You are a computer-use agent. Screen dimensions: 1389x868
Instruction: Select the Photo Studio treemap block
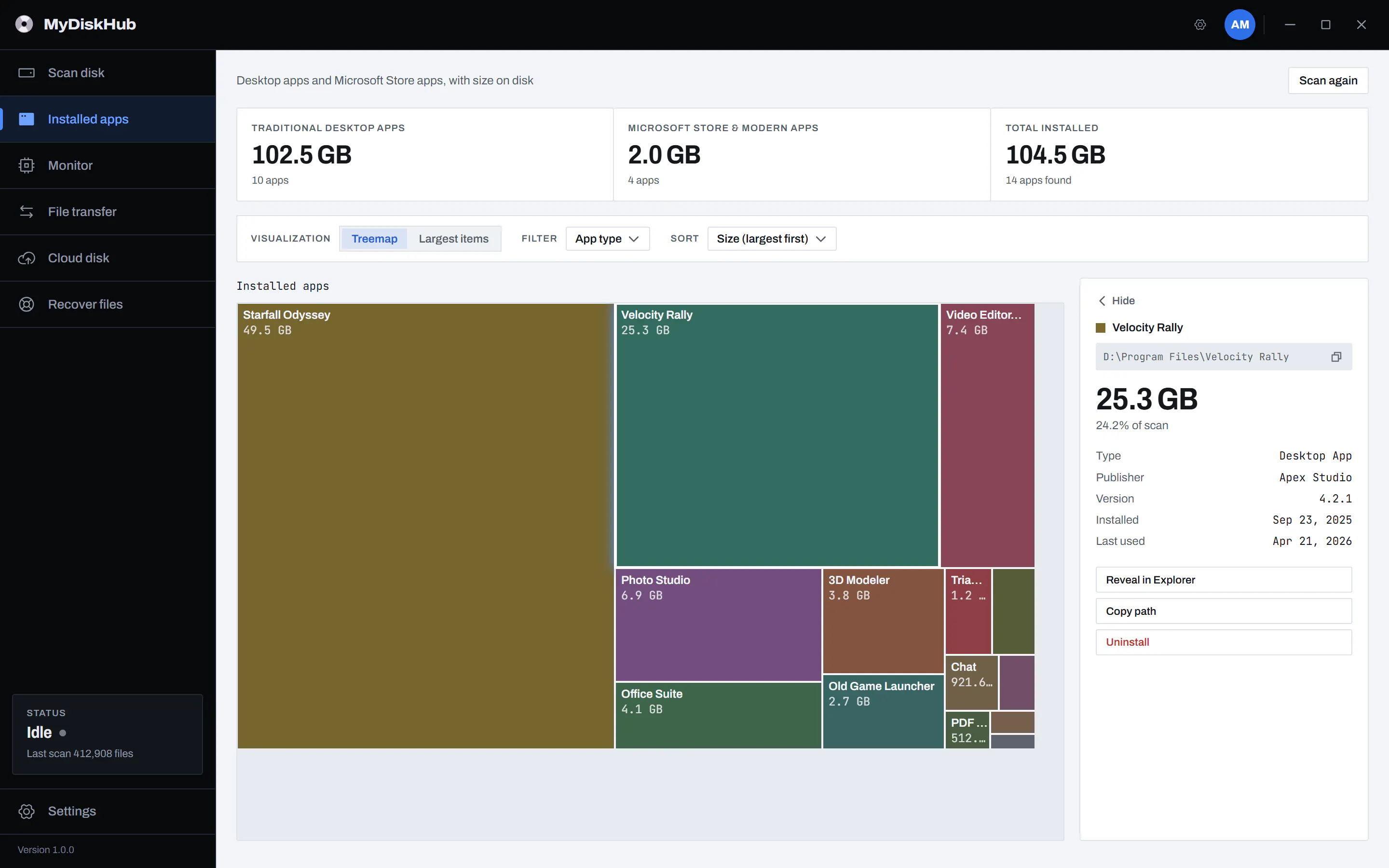(718, 624)
